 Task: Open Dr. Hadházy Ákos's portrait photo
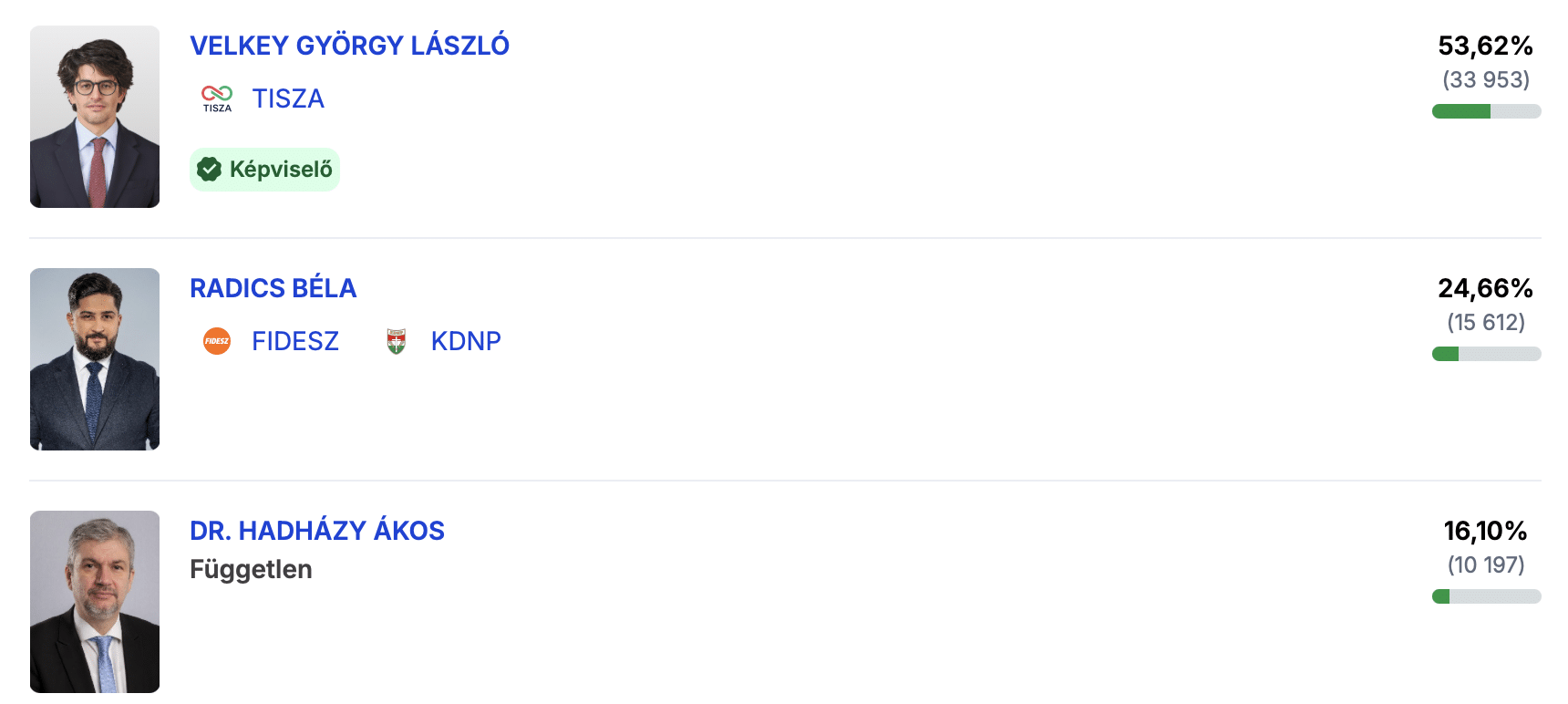(95, 602)
